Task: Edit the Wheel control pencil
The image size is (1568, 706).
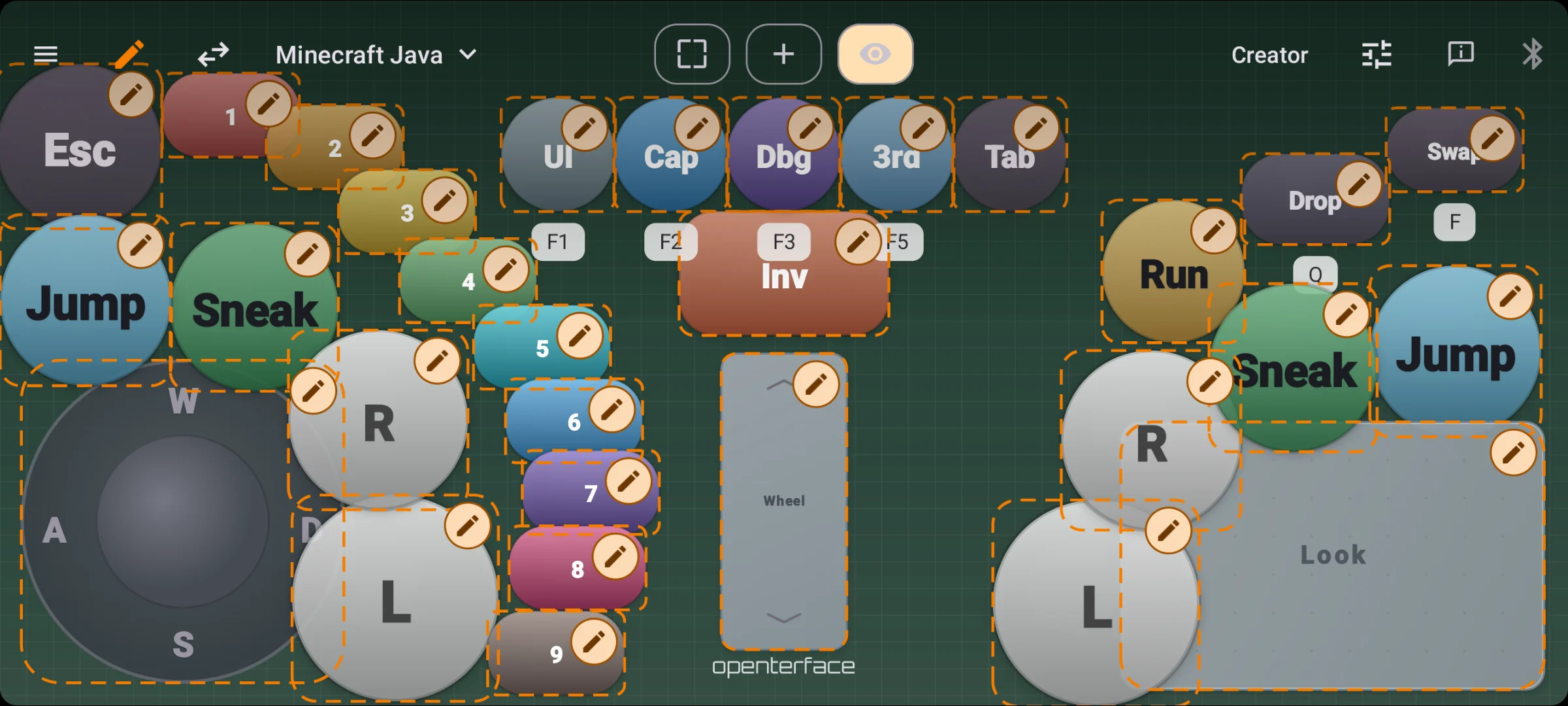Action: coord(816,384)
